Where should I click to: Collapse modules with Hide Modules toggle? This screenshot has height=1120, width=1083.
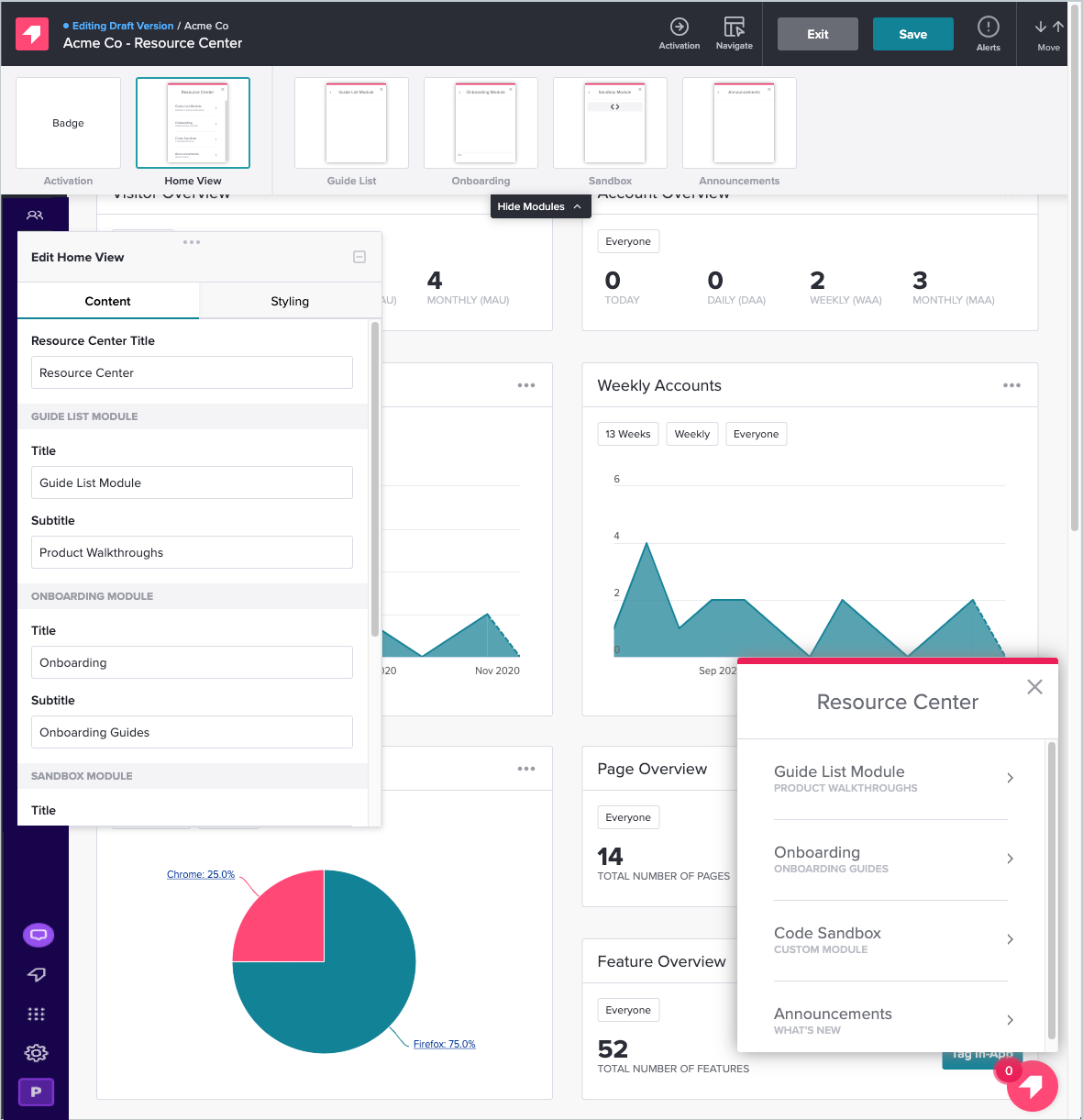click(540, 206)
